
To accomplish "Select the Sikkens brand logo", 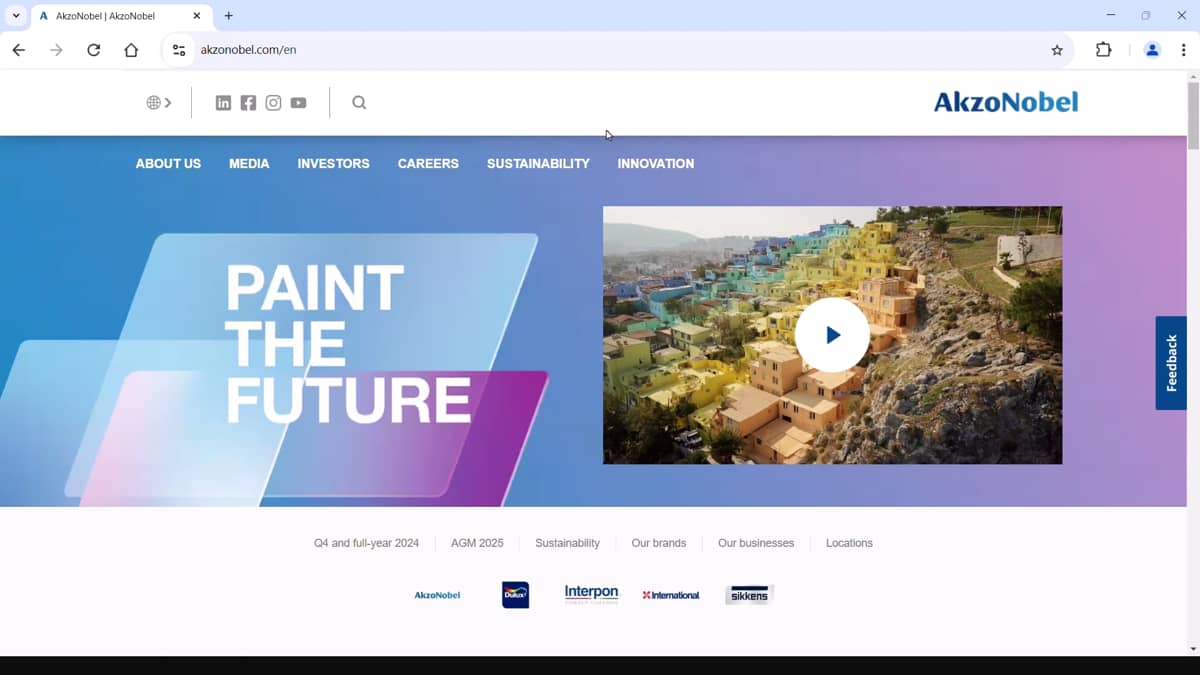I will (x=749, y=595).
